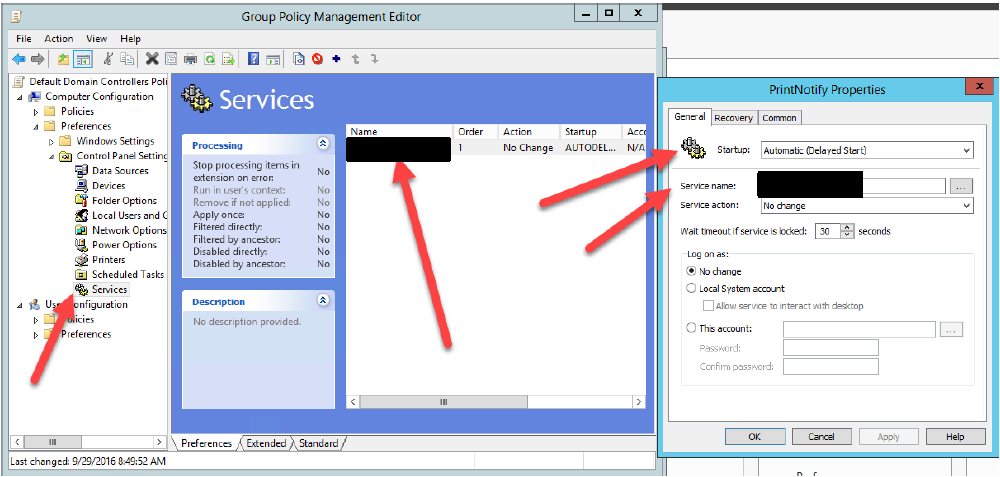Click the browse button beside This account

click(951, 330)
